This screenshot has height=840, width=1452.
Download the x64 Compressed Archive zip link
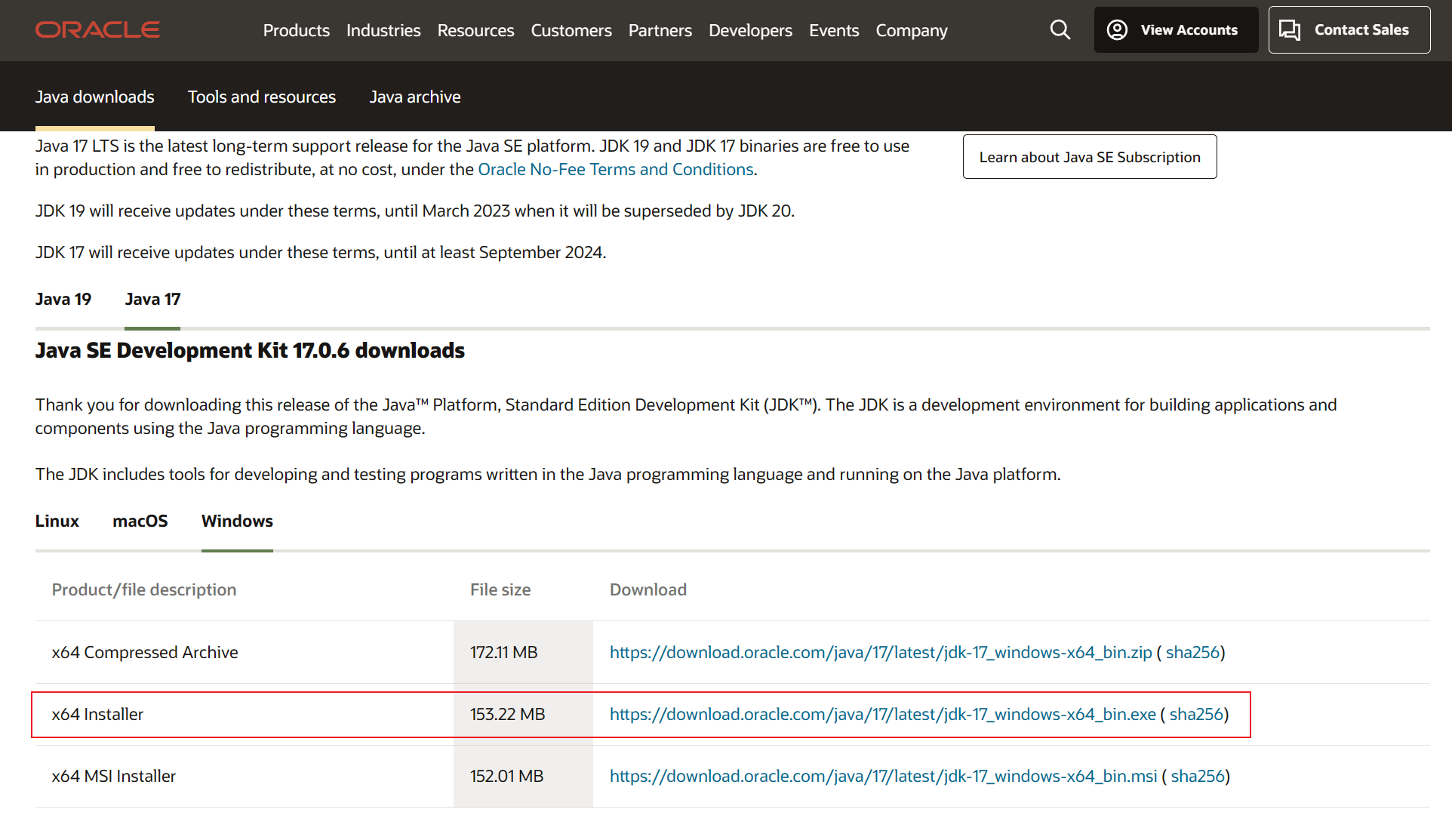(x=880, y=653)
